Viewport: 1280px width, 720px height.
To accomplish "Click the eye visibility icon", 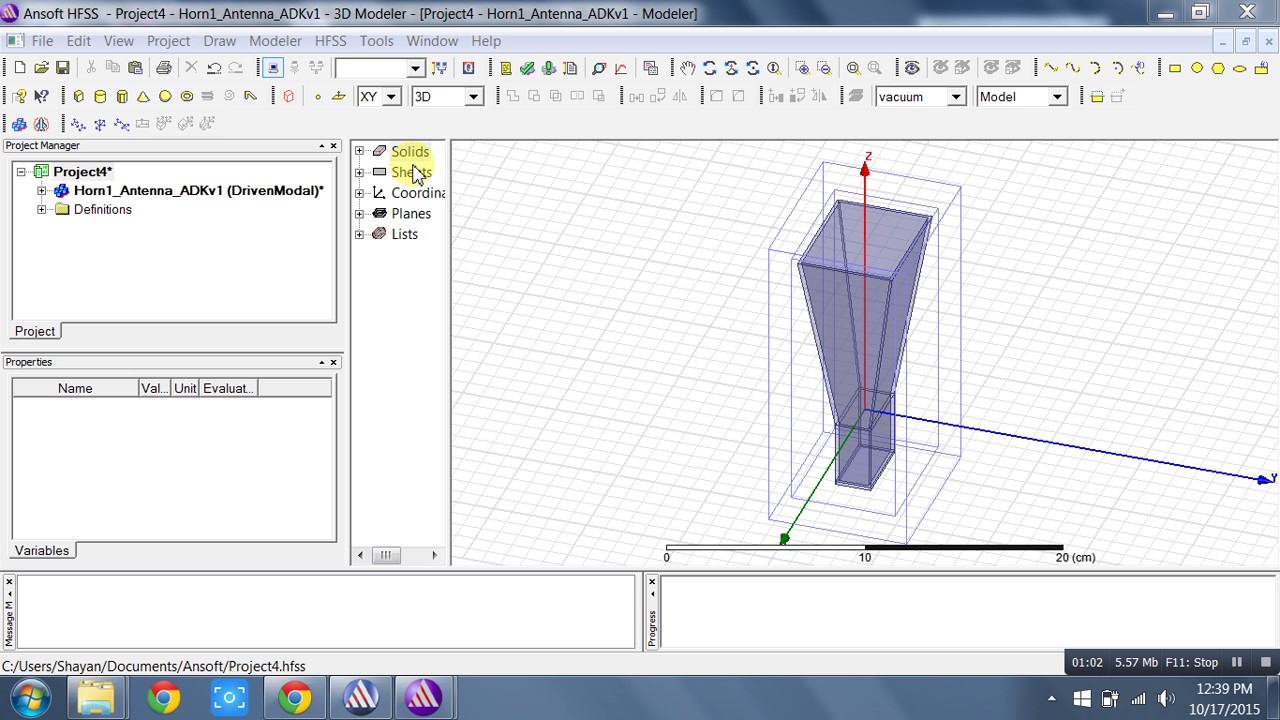I will [912, 68].
